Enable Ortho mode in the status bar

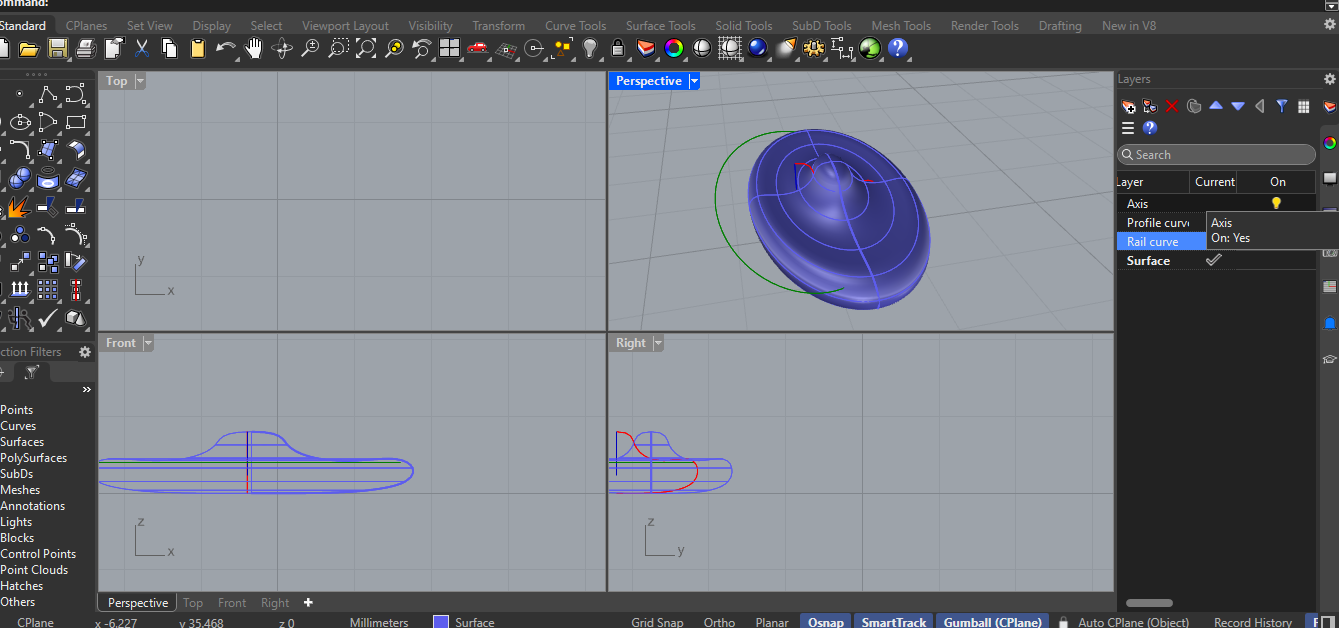pyautogui.click(x=719, y=622)
